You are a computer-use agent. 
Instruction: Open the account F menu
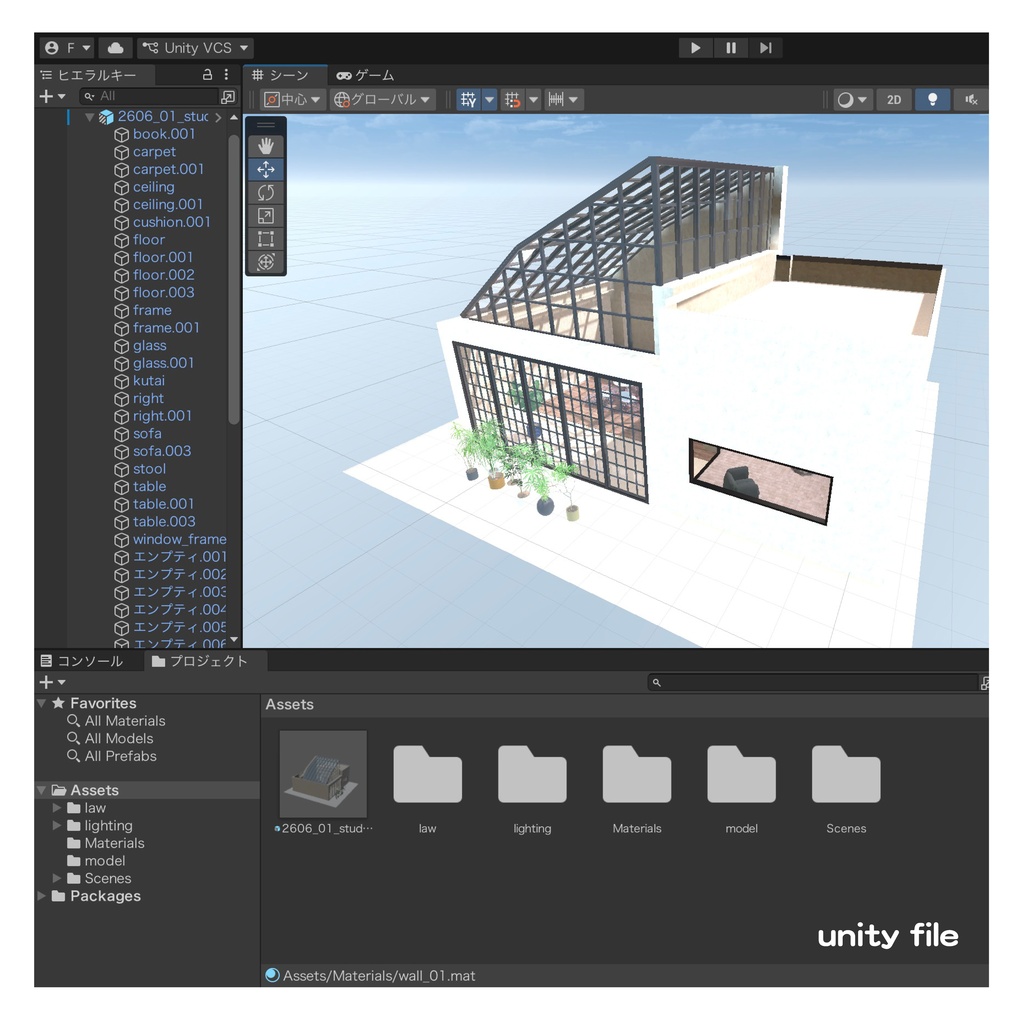coord(67,48)
